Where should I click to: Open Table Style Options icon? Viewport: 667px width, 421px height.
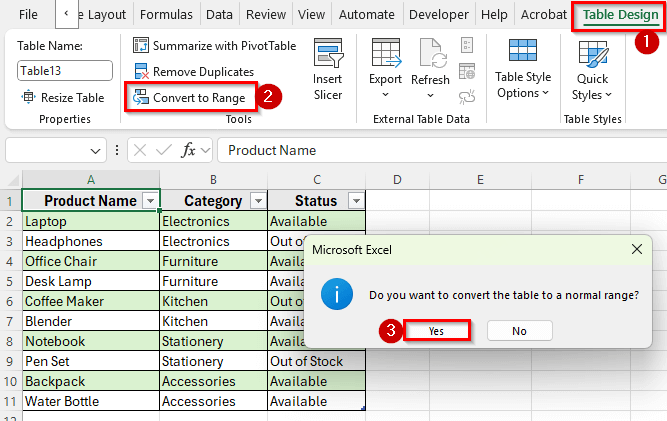(x=523, y=50)
